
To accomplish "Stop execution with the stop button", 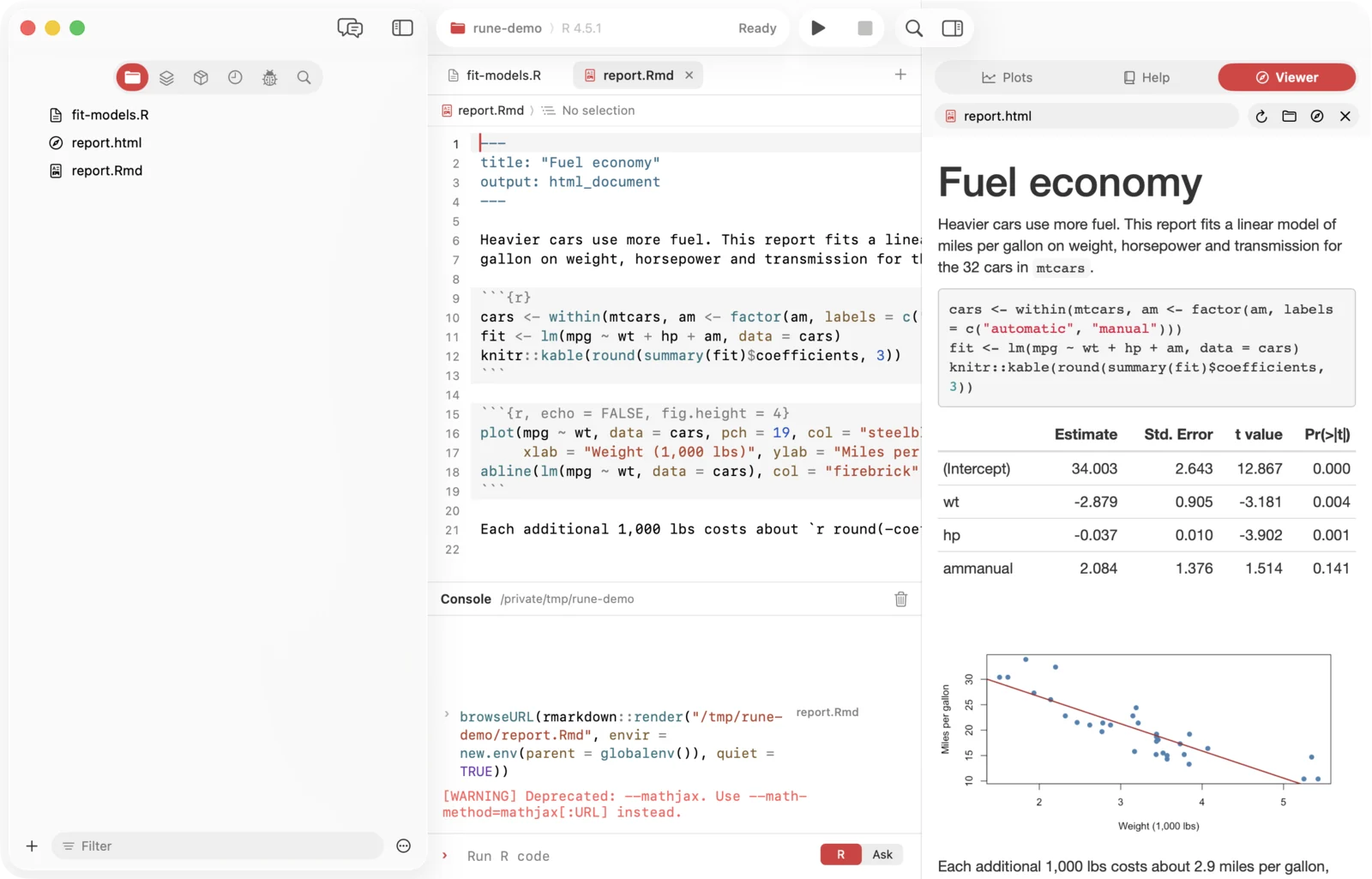I will 864,28.
